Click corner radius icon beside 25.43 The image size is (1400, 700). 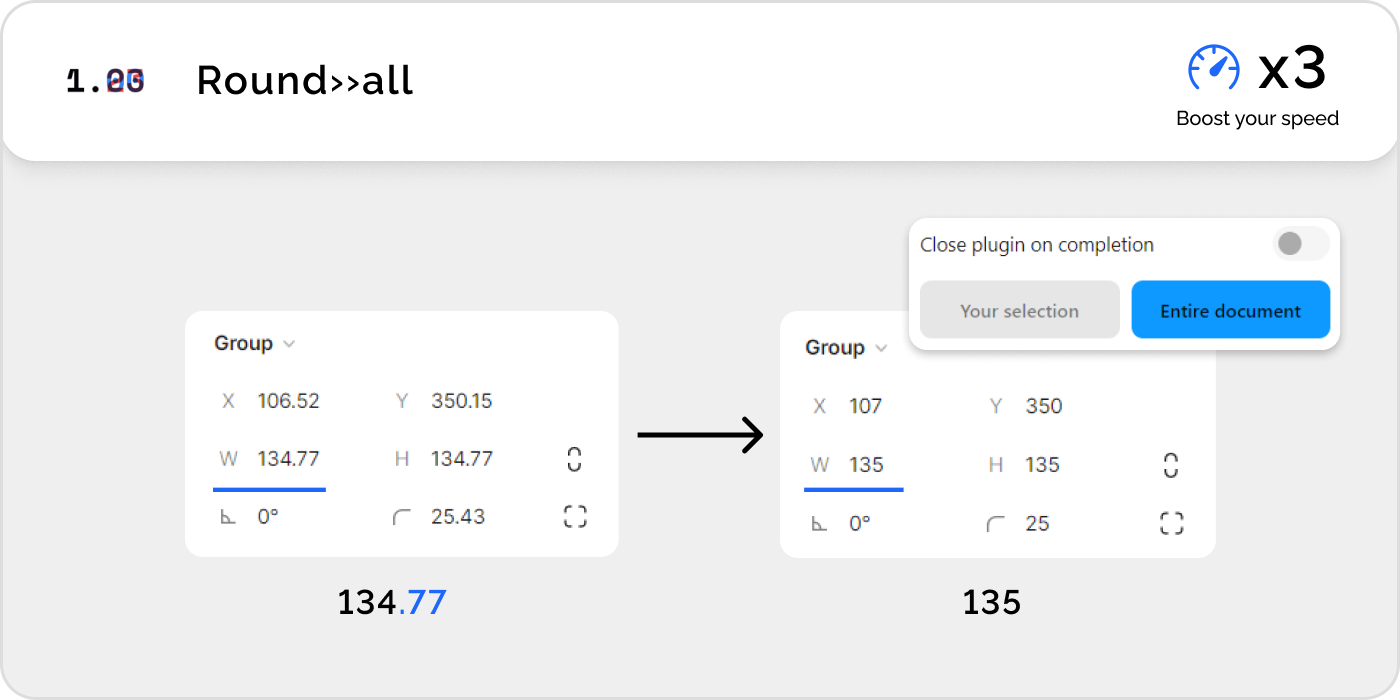(x=402, y=517)
